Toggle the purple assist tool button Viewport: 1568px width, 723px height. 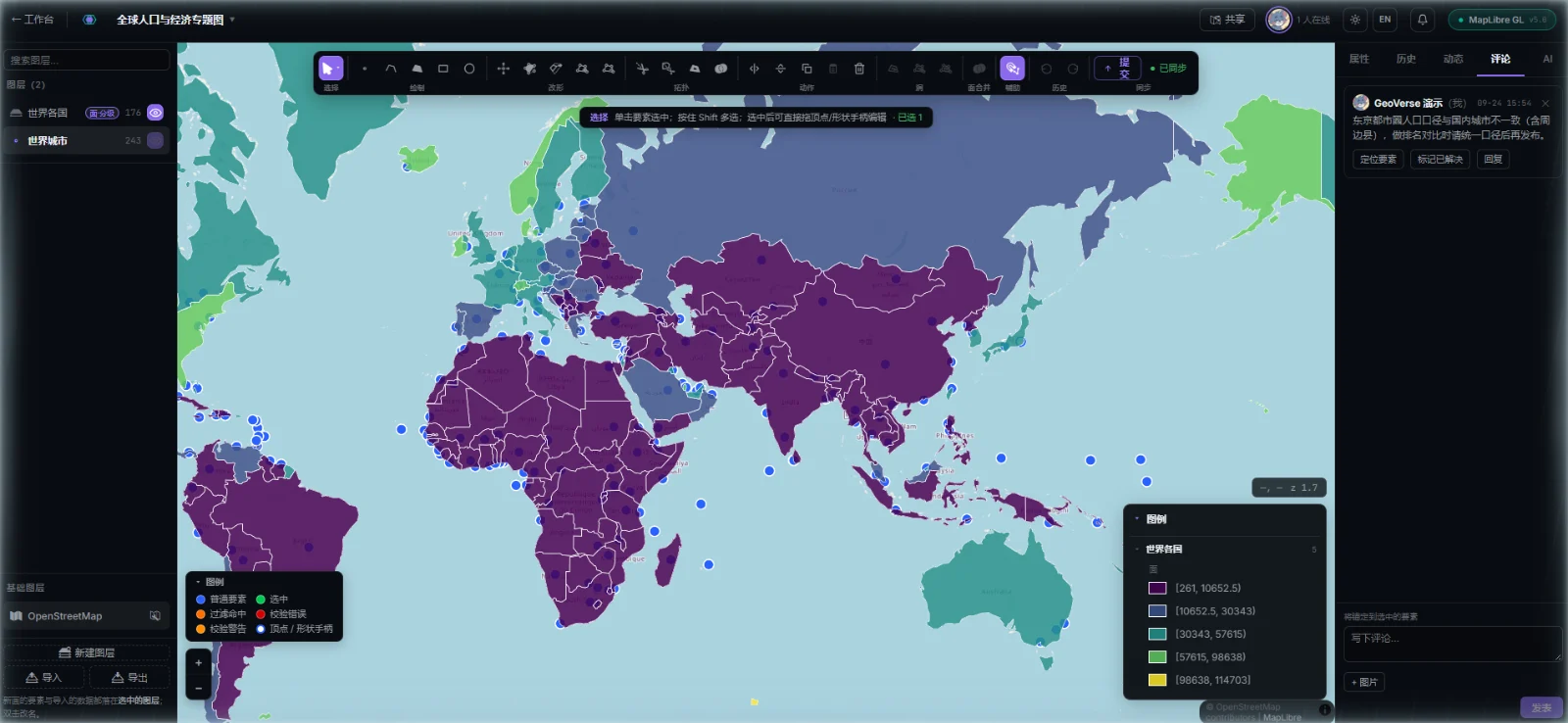click(x=1012, y=69)
